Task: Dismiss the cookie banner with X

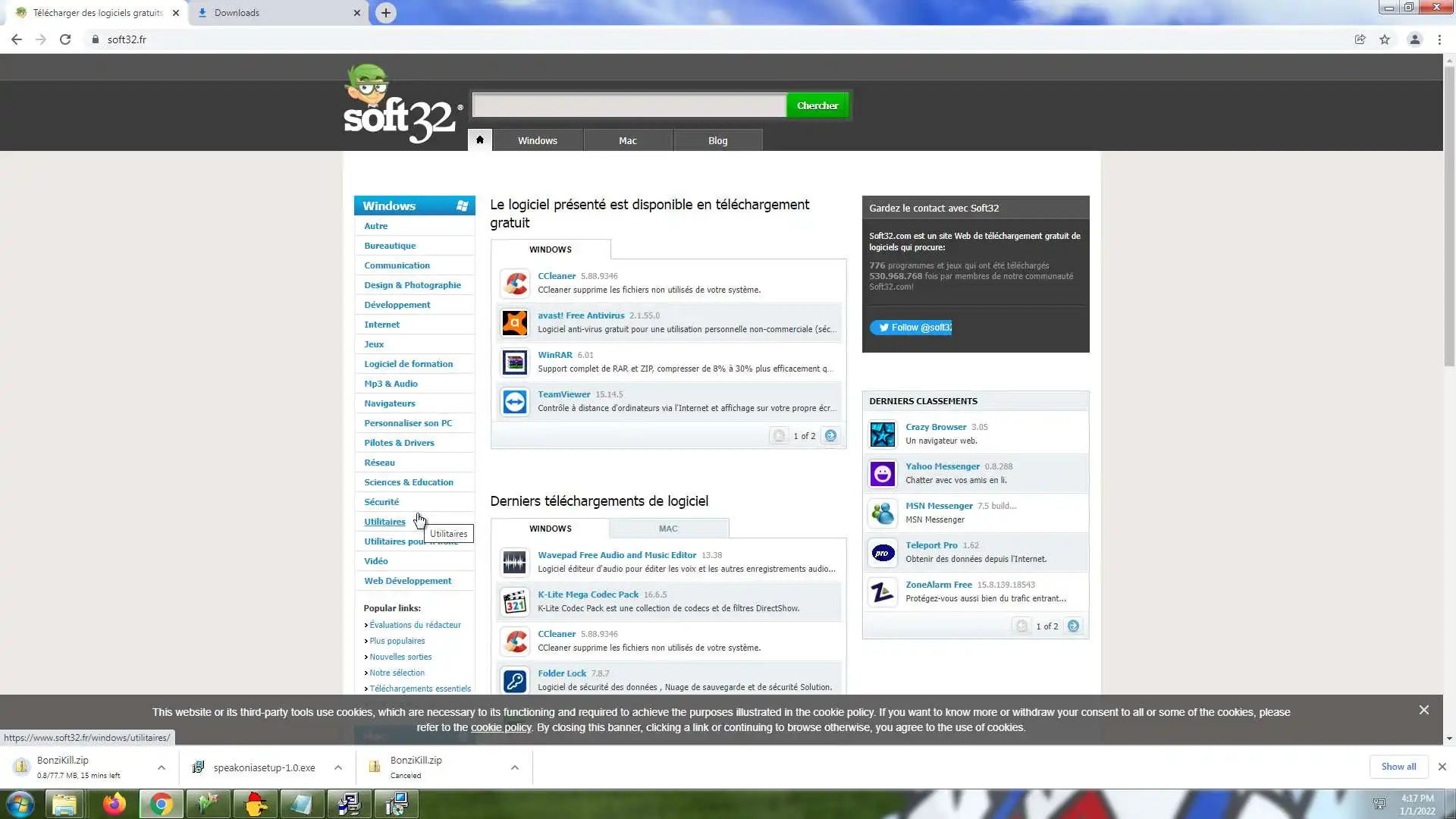Action: (1423, 710)
